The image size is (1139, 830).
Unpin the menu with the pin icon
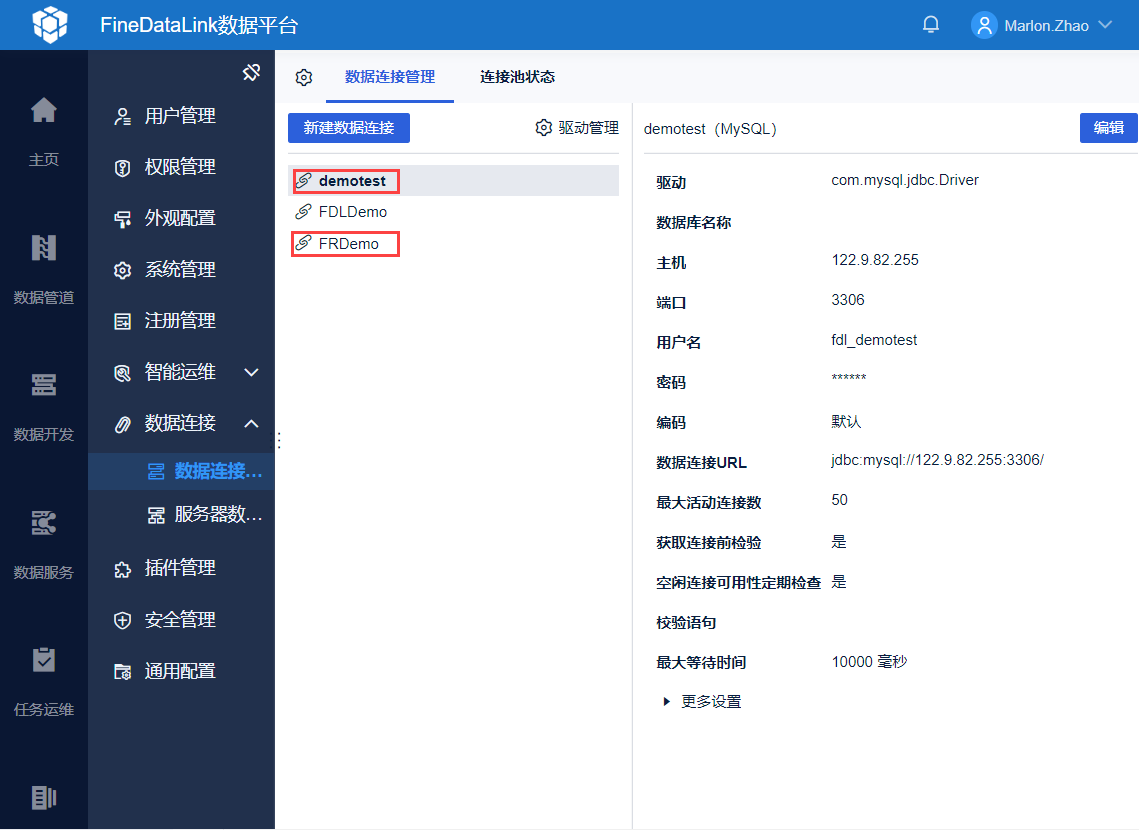251,72
